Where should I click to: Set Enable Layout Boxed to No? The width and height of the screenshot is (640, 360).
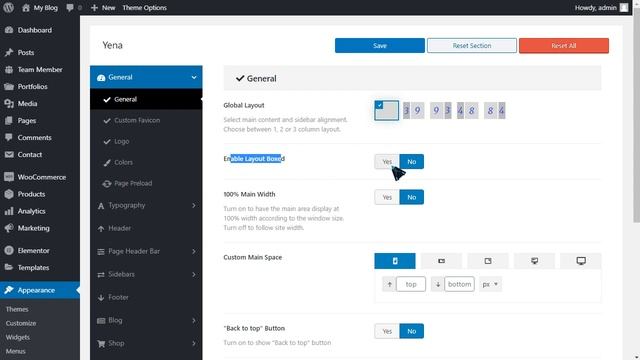[x=411, y=162]
